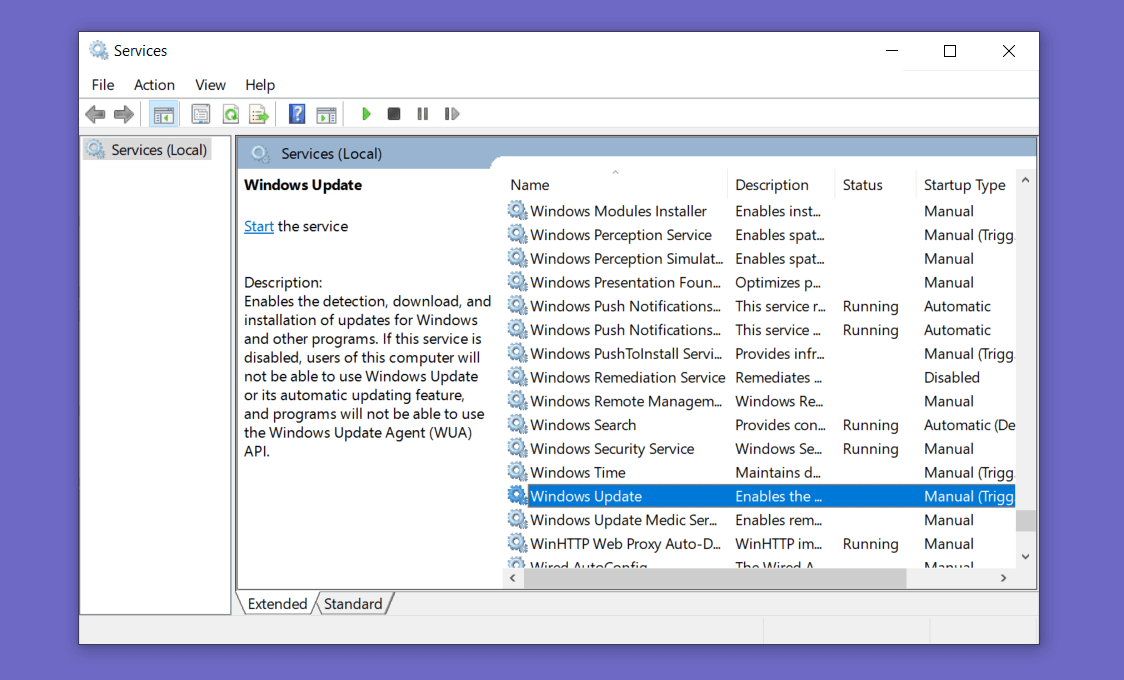This screenshot has width=1124, height=680.
Task: Select Windows Perception Service row
Action: (760, 235)
